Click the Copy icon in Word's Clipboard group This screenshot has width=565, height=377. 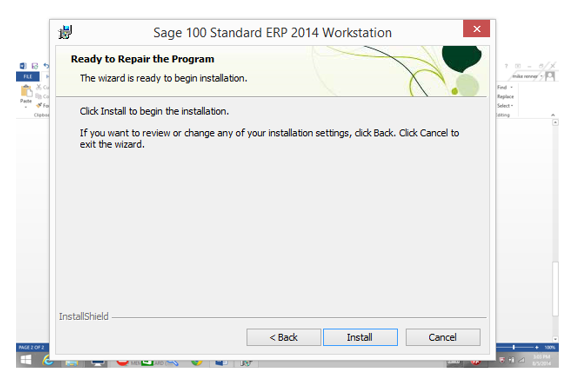39,96
